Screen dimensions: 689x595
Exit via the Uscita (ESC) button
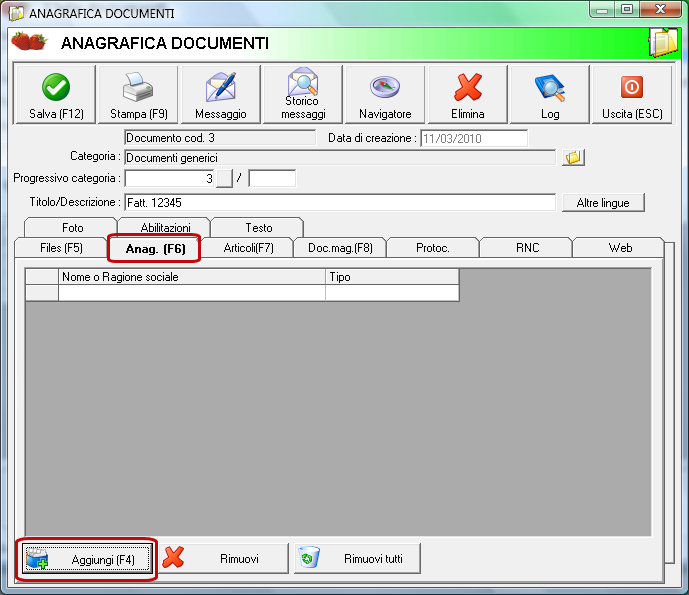click(x=632, y=94)
